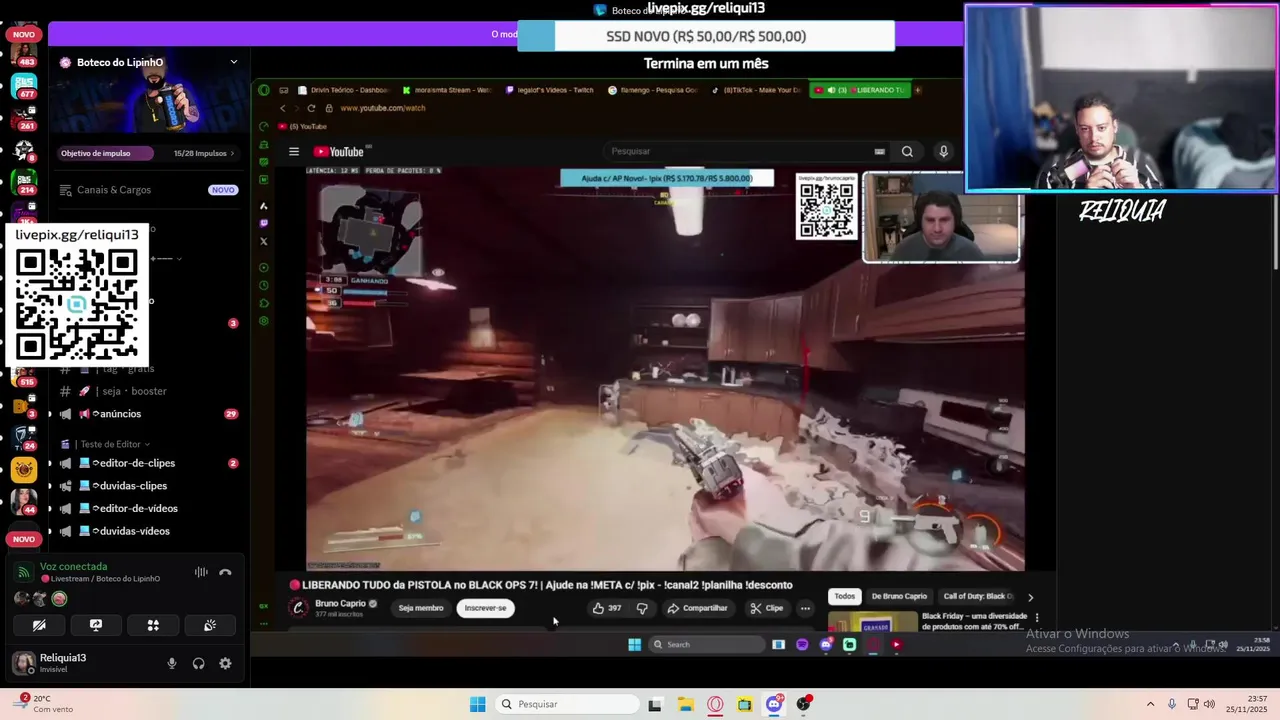Open the YouTube guide hamburger menu
Image resolution: width=1280 pixels, height=720 pixels.
(x=294, y=152)
